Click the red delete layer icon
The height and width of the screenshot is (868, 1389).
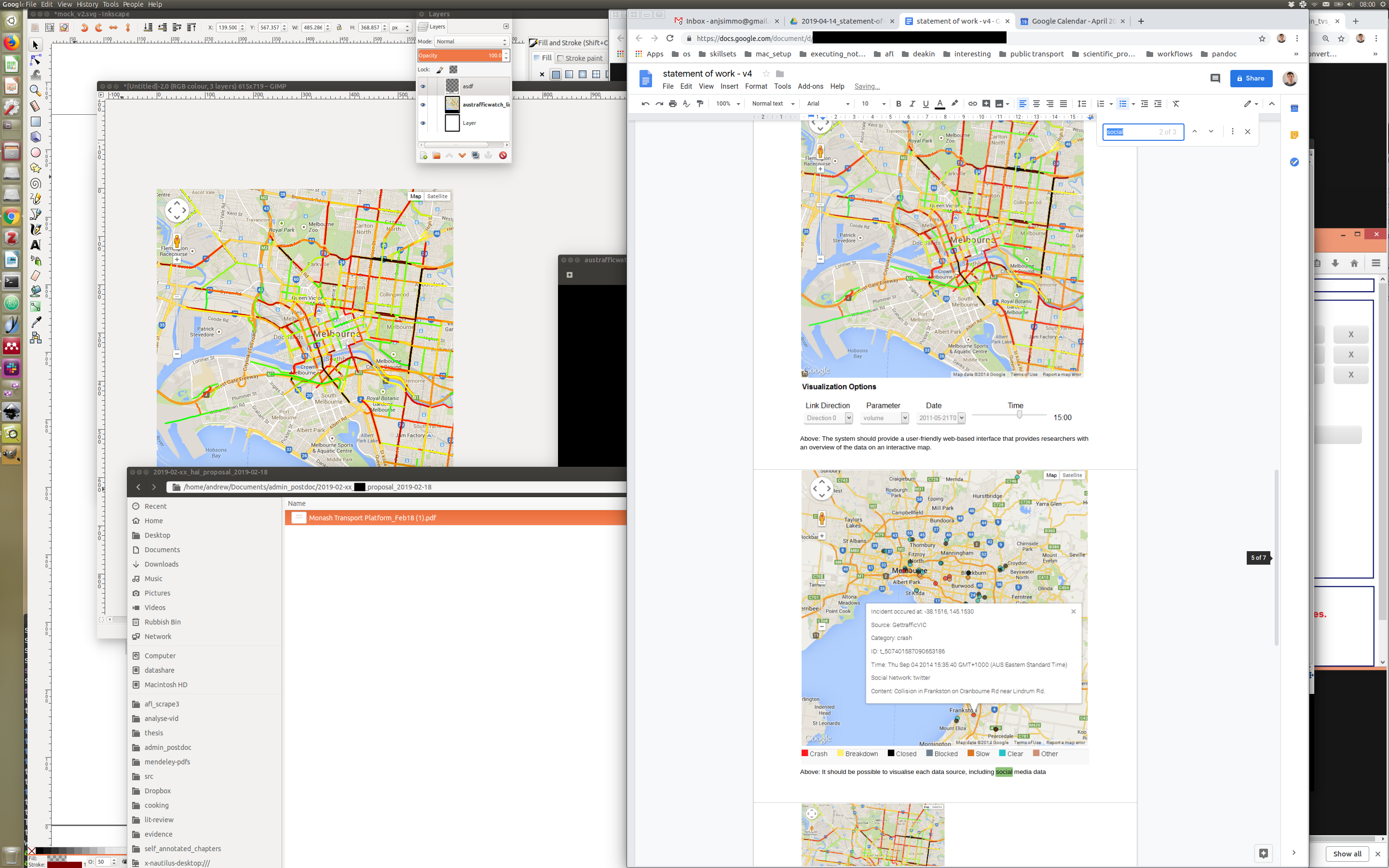[503, 156]
